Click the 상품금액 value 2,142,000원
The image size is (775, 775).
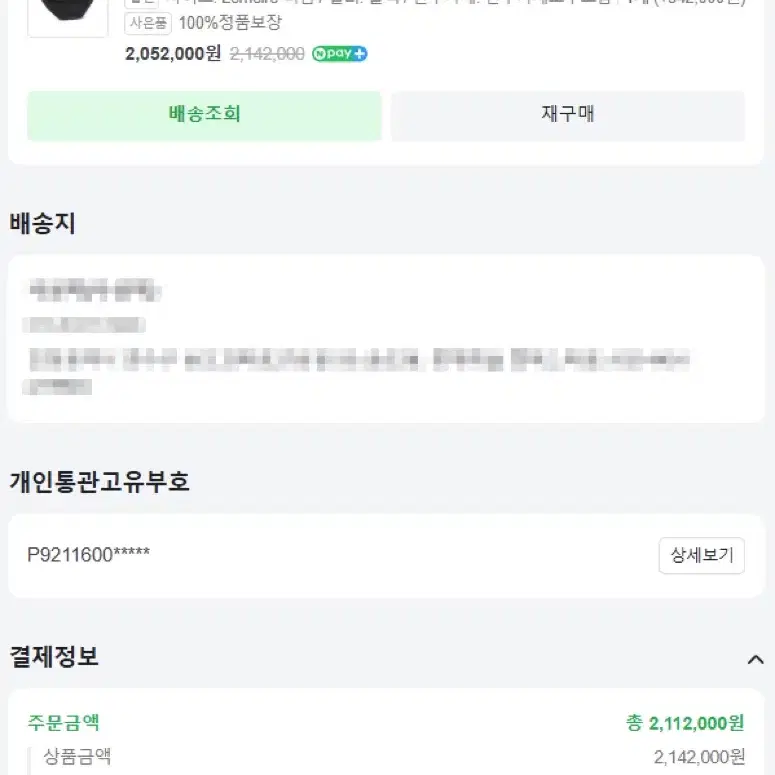[x=699, y=757]
